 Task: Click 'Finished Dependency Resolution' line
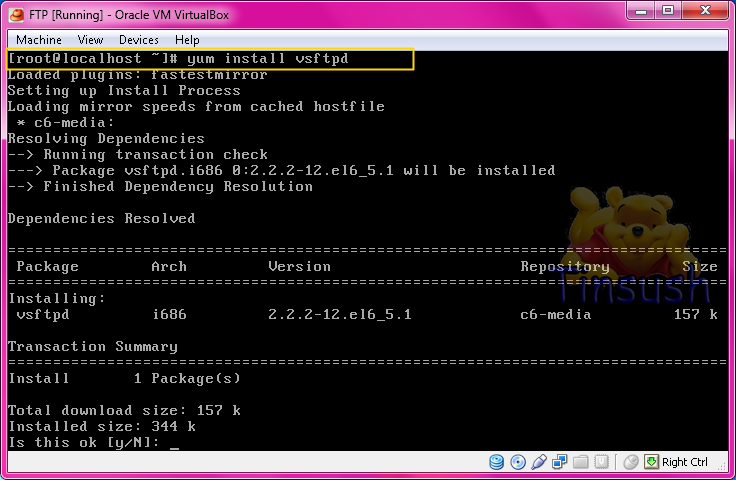160,187
